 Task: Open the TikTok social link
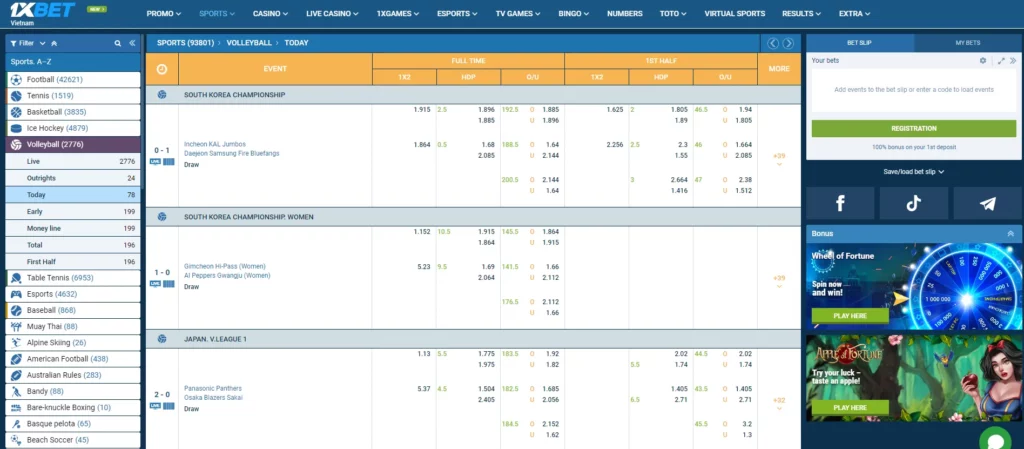(913, 203)
